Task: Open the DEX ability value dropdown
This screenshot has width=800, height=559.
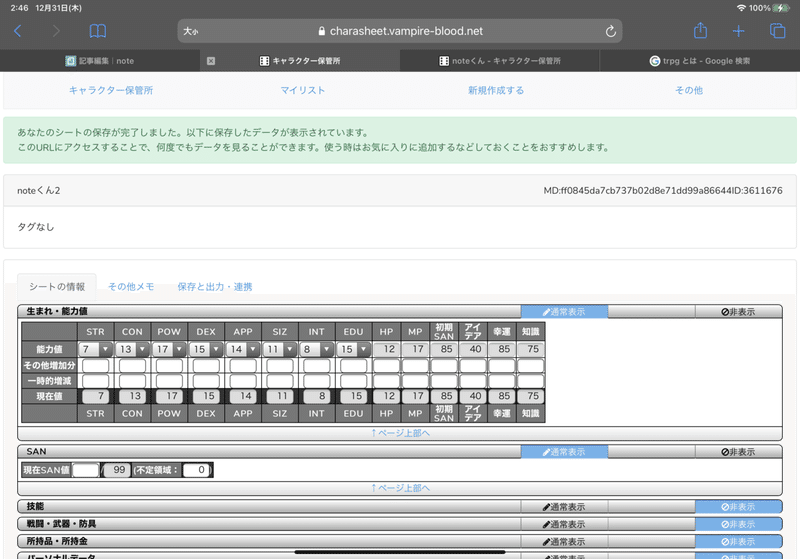Action: tap(206, 349)
